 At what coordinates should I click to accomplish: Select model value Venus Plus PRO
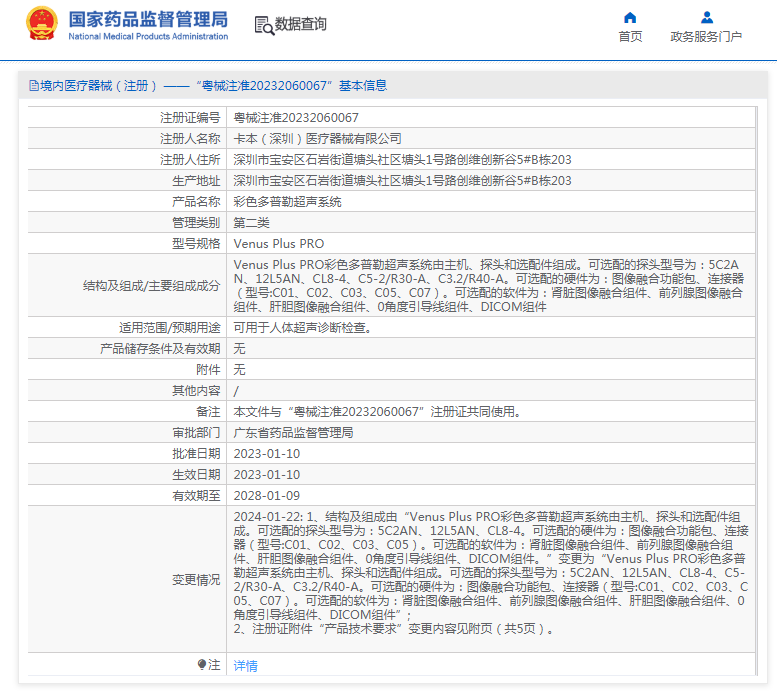(x=278, y=244)
